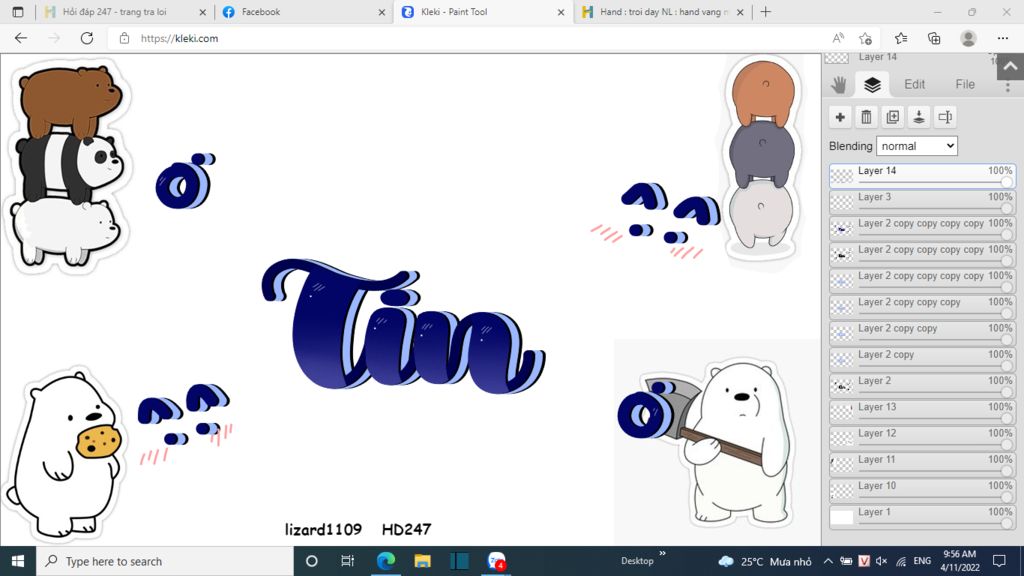Image resolution: width=1024 pixels, height=576 pixels.
Task: Open the Windows Start menu
Action: pyautogui.click(x=18, y=561)
